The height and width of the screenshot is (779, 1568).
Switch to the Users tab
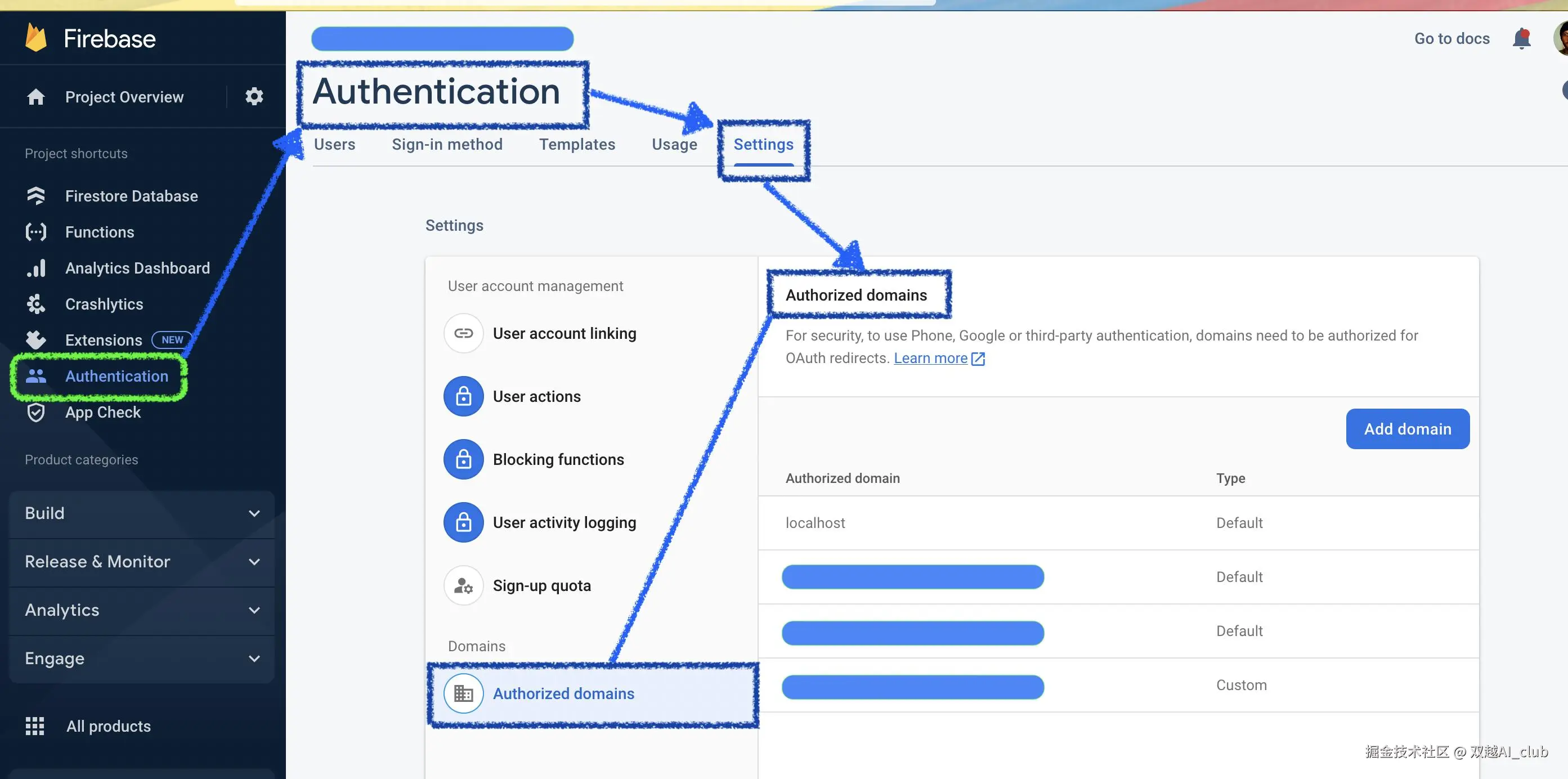(x=334, y=144)
